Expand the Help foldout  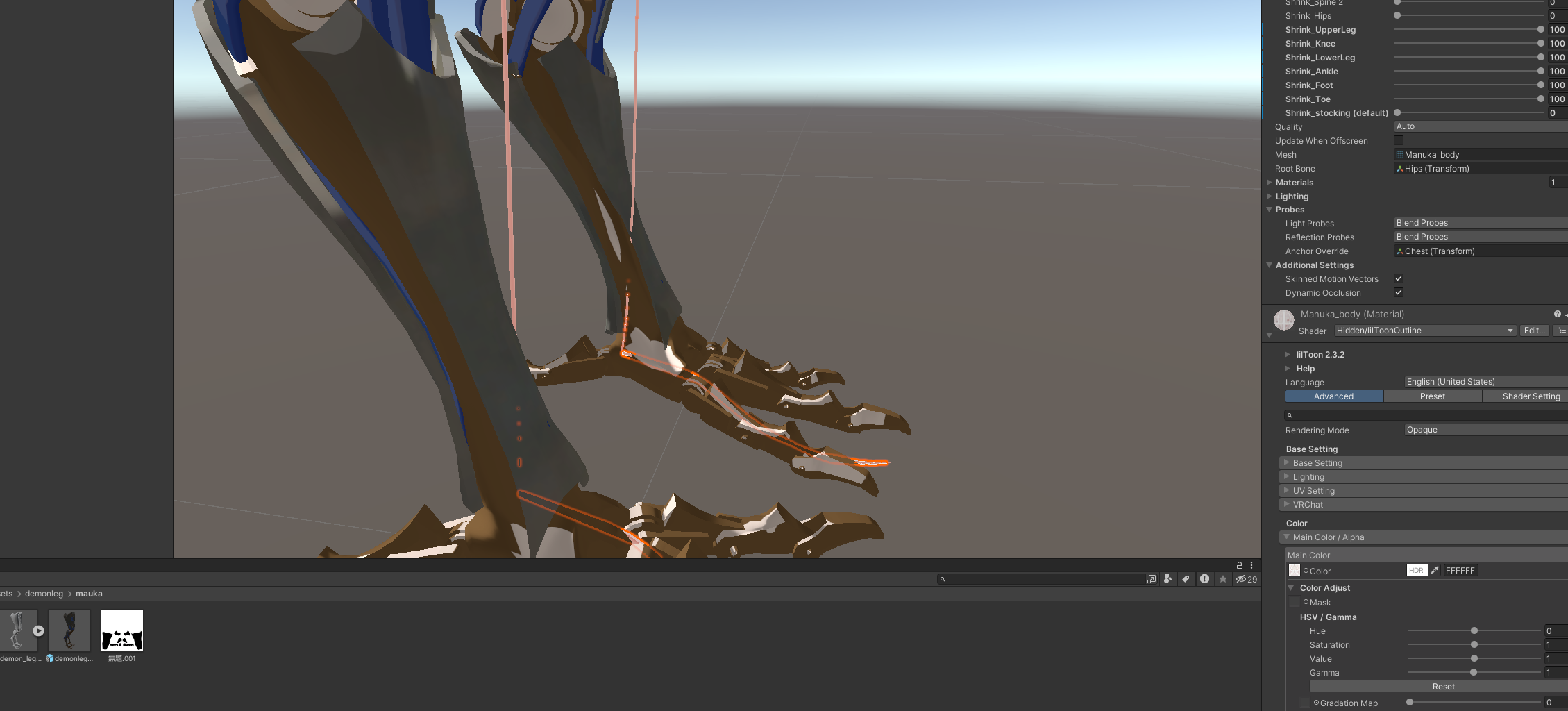pyautogui.click(x=1288, y=368)
